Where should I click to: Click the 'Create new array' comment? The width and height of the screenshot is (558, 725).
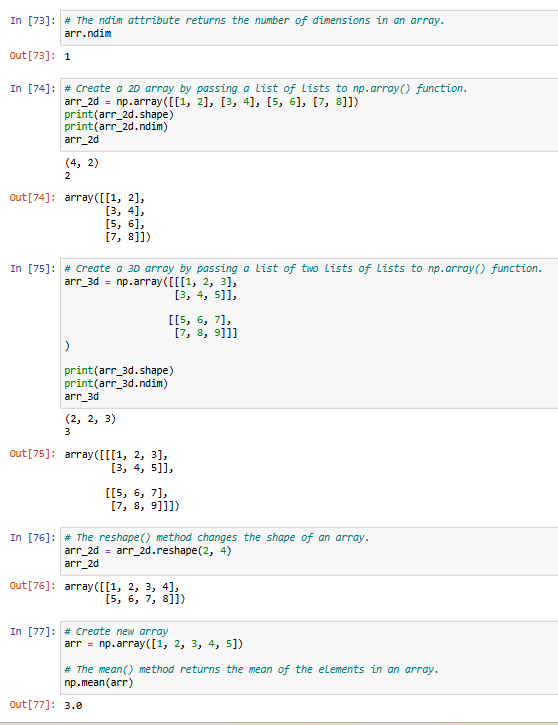[x=116, y=632]
